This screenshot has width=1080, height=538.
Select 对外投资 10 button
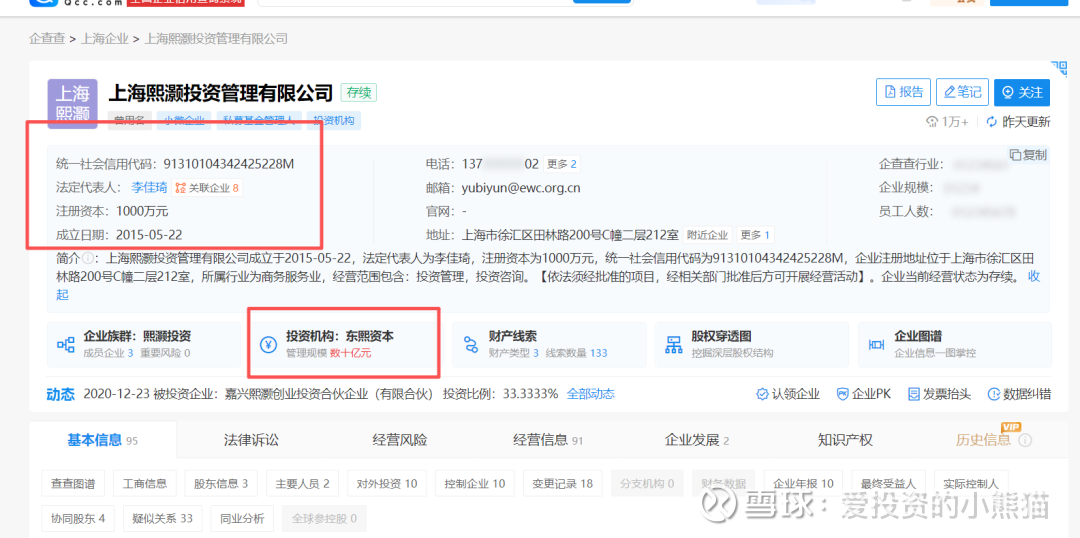pyautogui.click(x=387, y=484)
